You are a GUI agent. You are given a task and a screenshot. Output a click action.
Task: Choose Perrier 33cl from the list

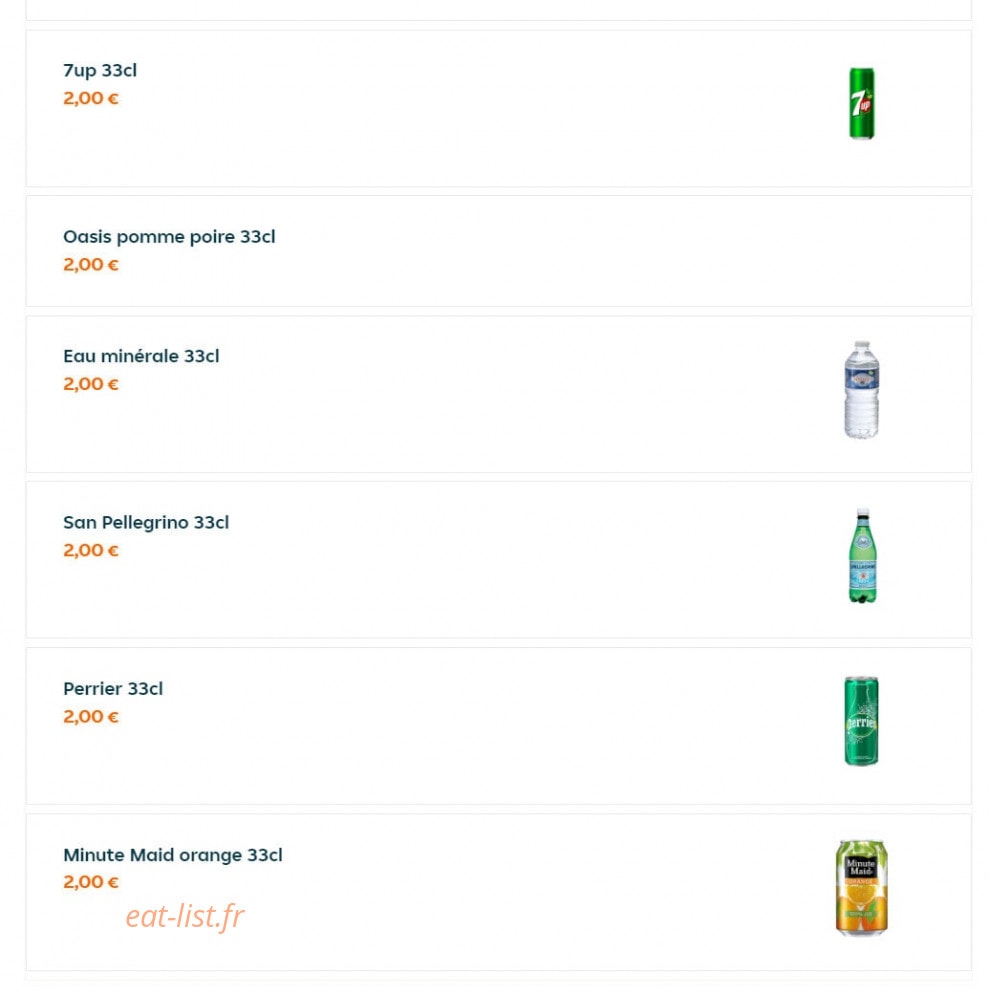pyautogui.click(x=113, y=689)
